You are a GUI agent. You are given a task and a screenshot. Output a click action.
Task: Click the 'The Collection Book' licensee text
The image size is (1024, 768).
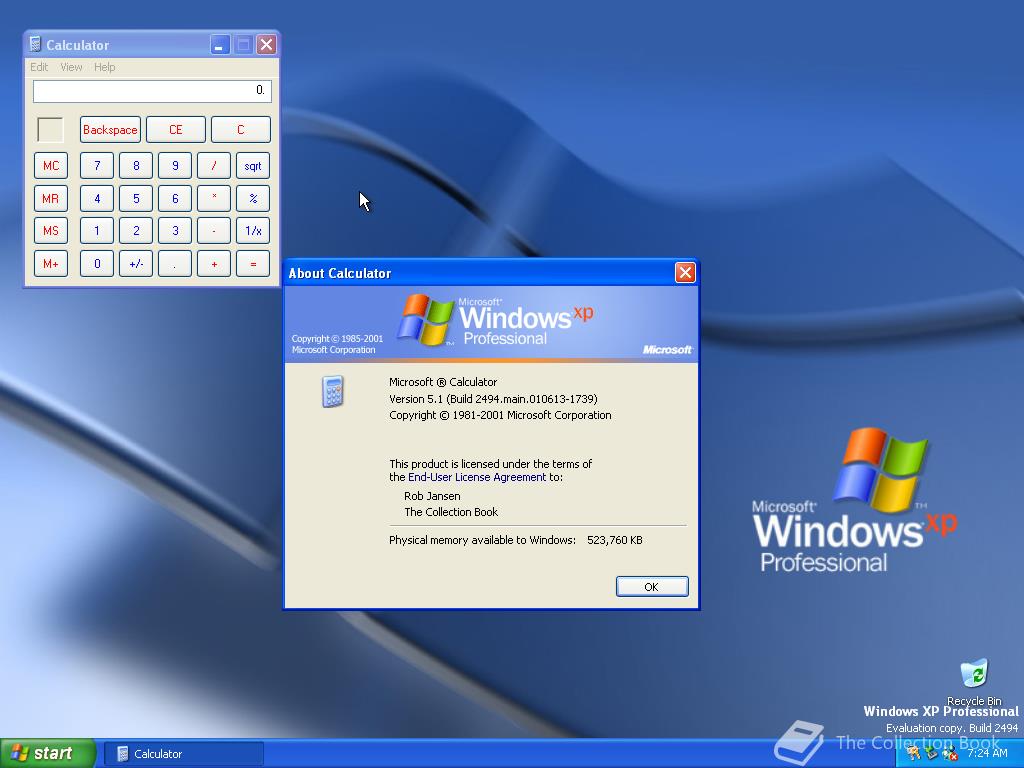[451, 512]
